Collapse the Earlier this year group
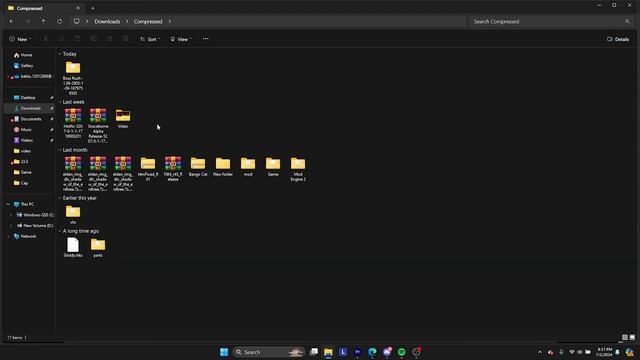 point(60,198)
